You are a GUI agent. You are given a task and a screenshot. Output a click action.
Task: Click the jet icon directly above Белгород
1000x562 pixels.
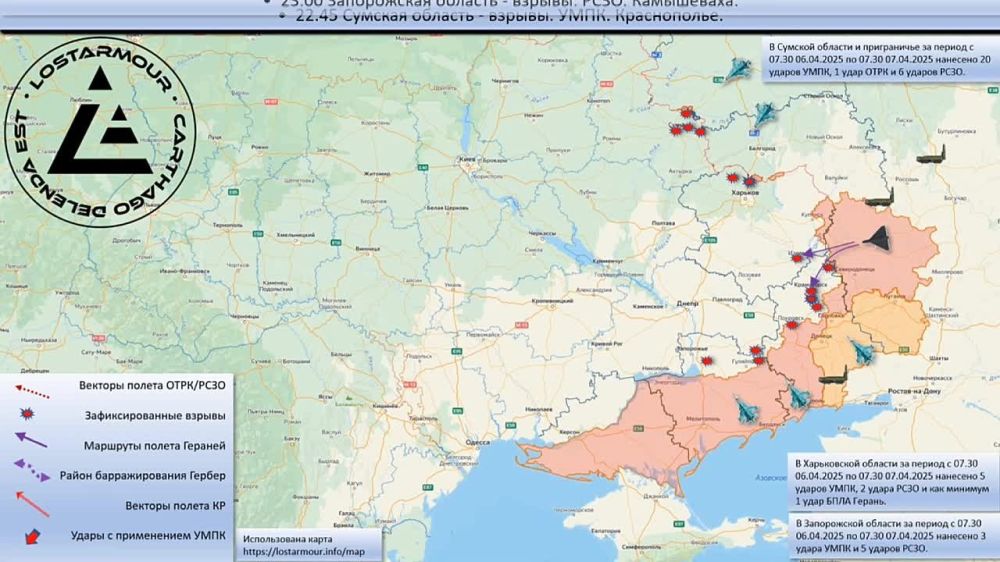tap(765, 115)
